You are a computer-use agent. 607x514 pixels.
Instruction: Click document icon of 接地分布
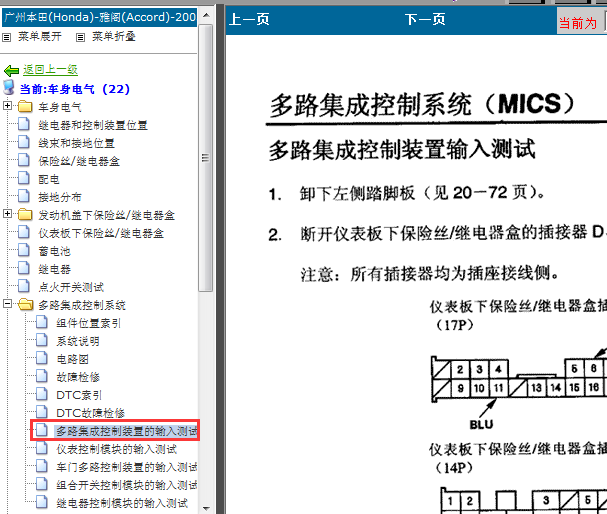point(24,196)
